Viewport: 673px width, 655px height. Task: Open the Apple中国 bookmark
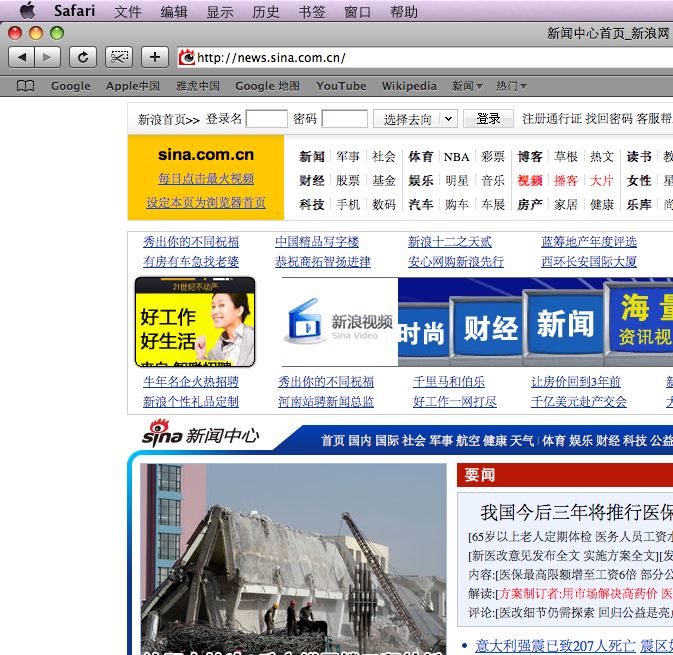(x=133, y=86)
